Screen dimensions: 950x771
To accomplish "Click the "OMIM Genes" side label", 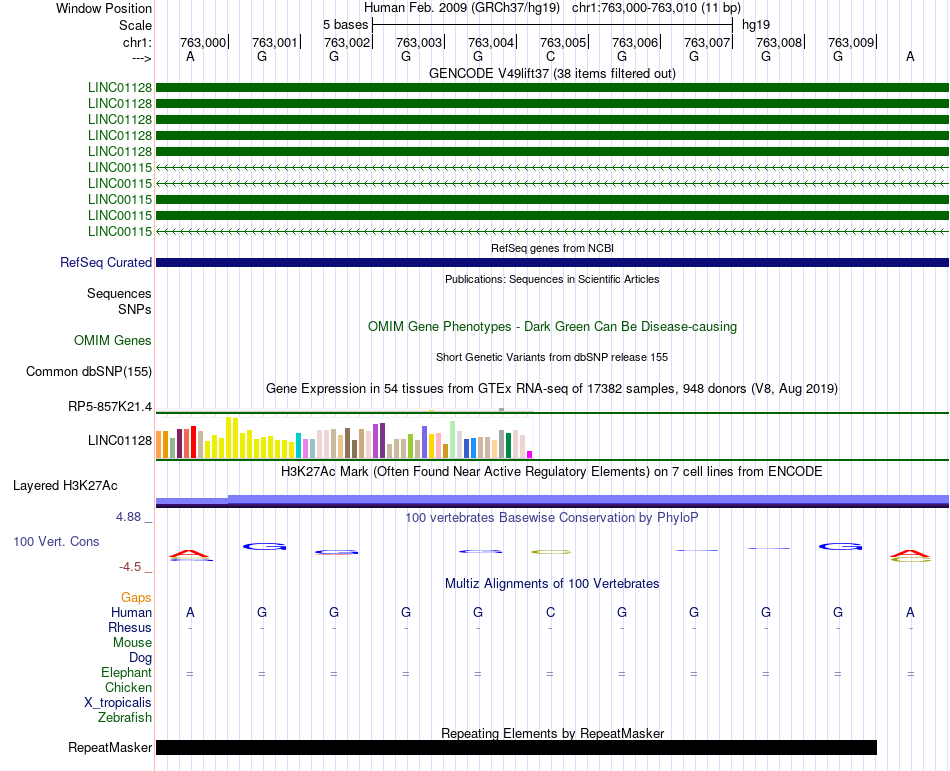I will point(113,340).
